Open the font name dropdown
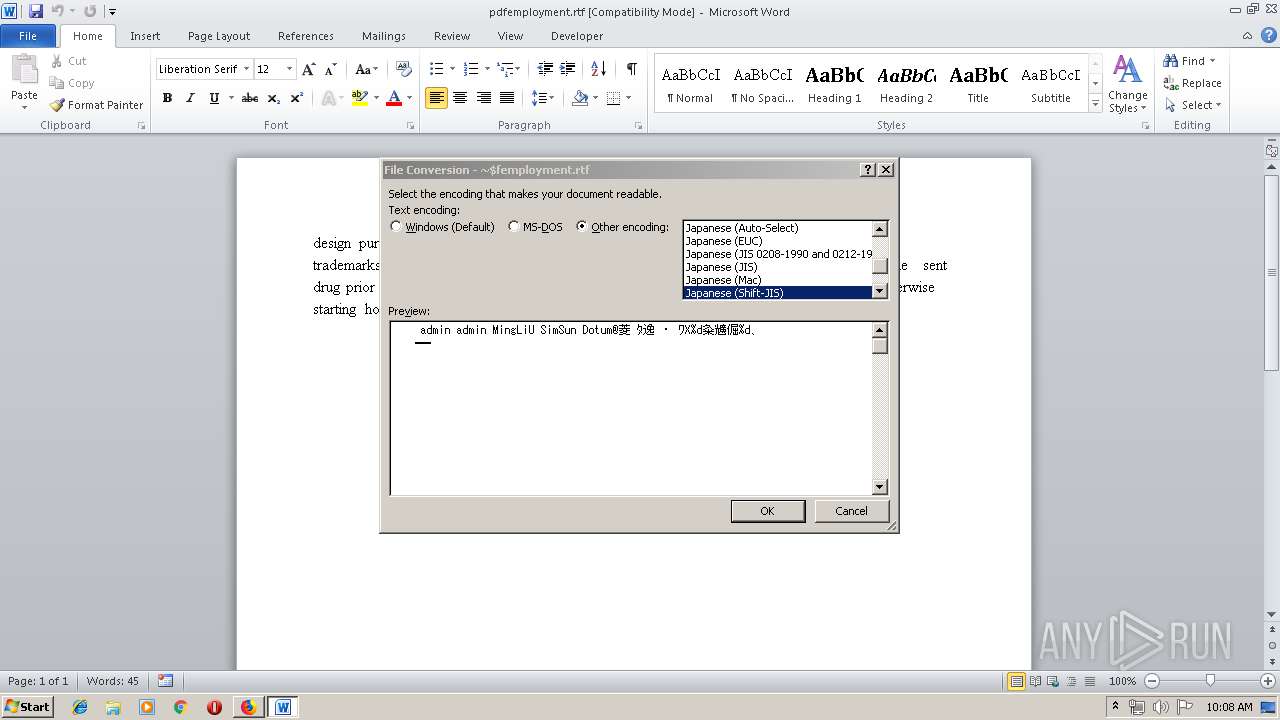 pyautogui.click(x=246, y=69)
